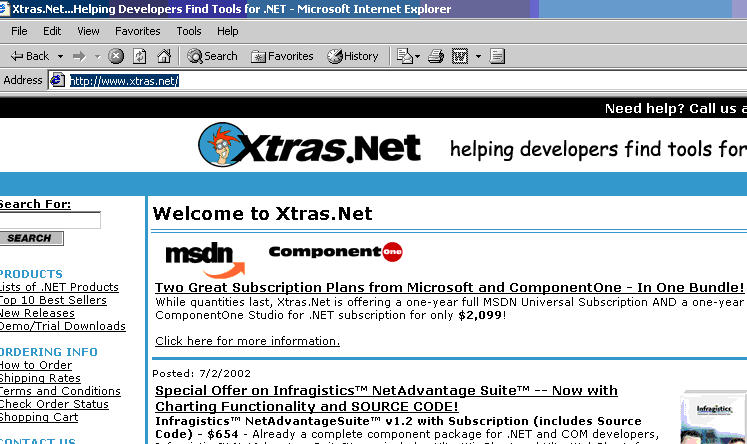Click the SEARCH button
Viewport: 747px width, 444px height.
[x=31, y=238]
